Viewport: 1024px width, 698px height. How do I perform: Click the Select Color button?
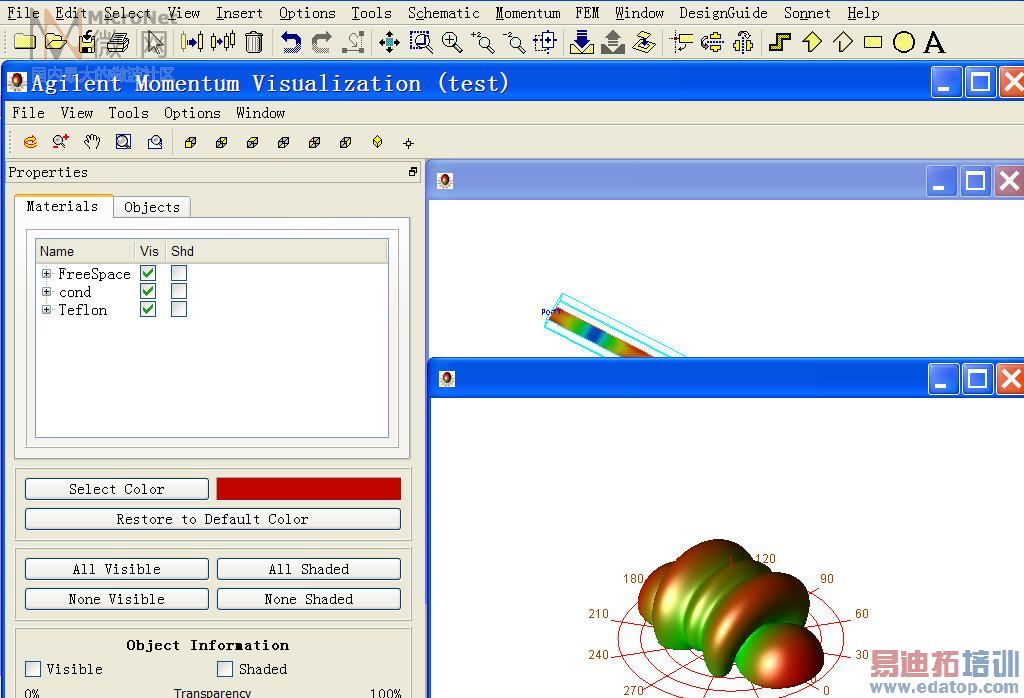(x=117, y=489)
